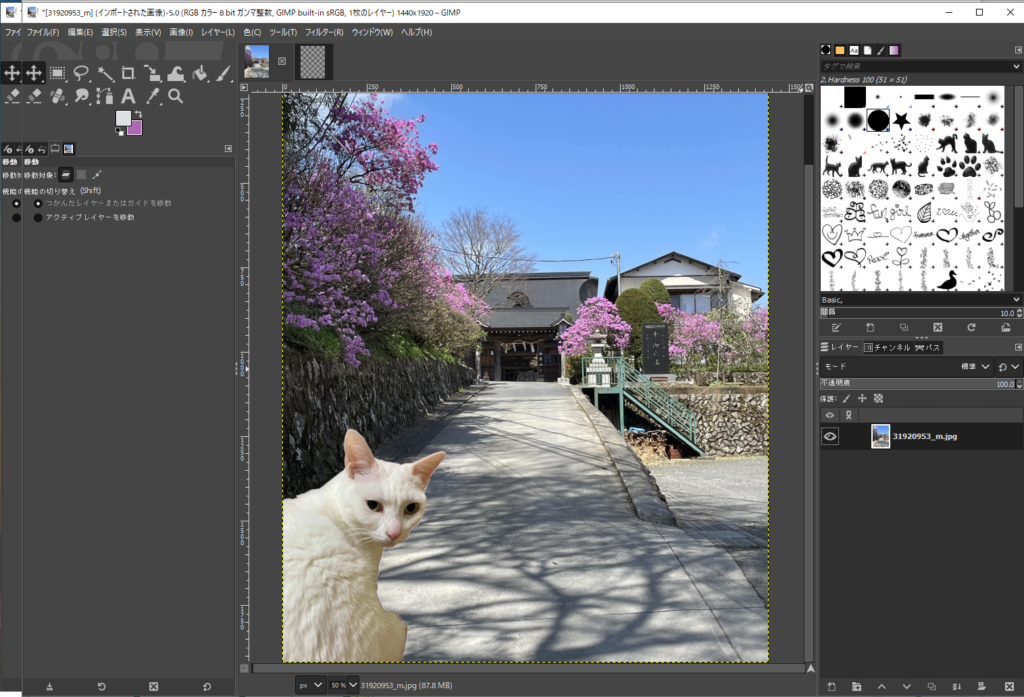Select the Heal bandage tool
Screen dimensions: 1024x697
(58, 96)
